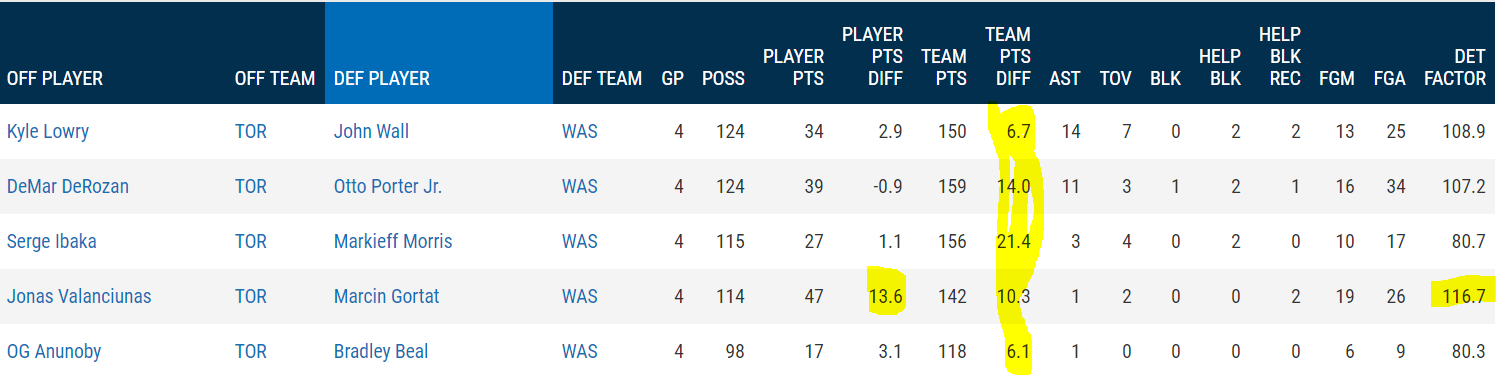Open Markieff Morris defender link
Image resolution: width=1496 pixels, height=377 pixels.
tap(393, 241)
